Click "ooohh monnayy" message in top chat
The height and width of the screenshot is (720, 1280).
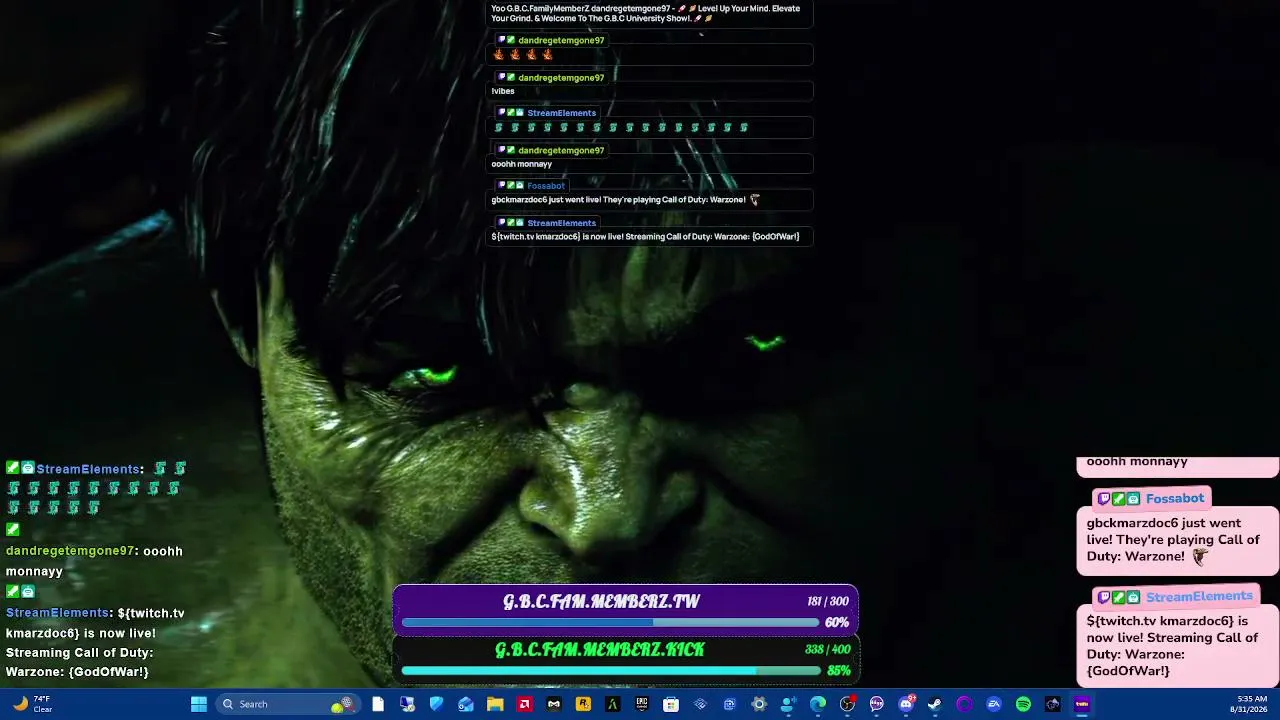pyautogui.click(x=521, y=164)
